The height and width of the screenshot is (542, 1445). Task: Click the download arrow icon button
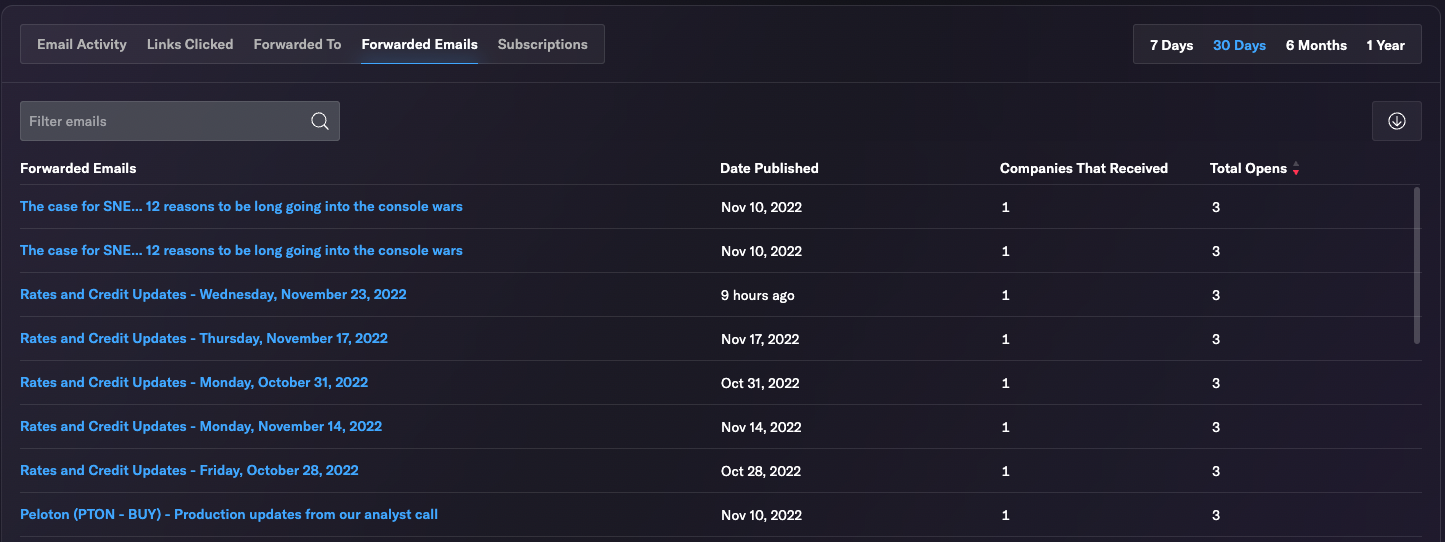1397,121
